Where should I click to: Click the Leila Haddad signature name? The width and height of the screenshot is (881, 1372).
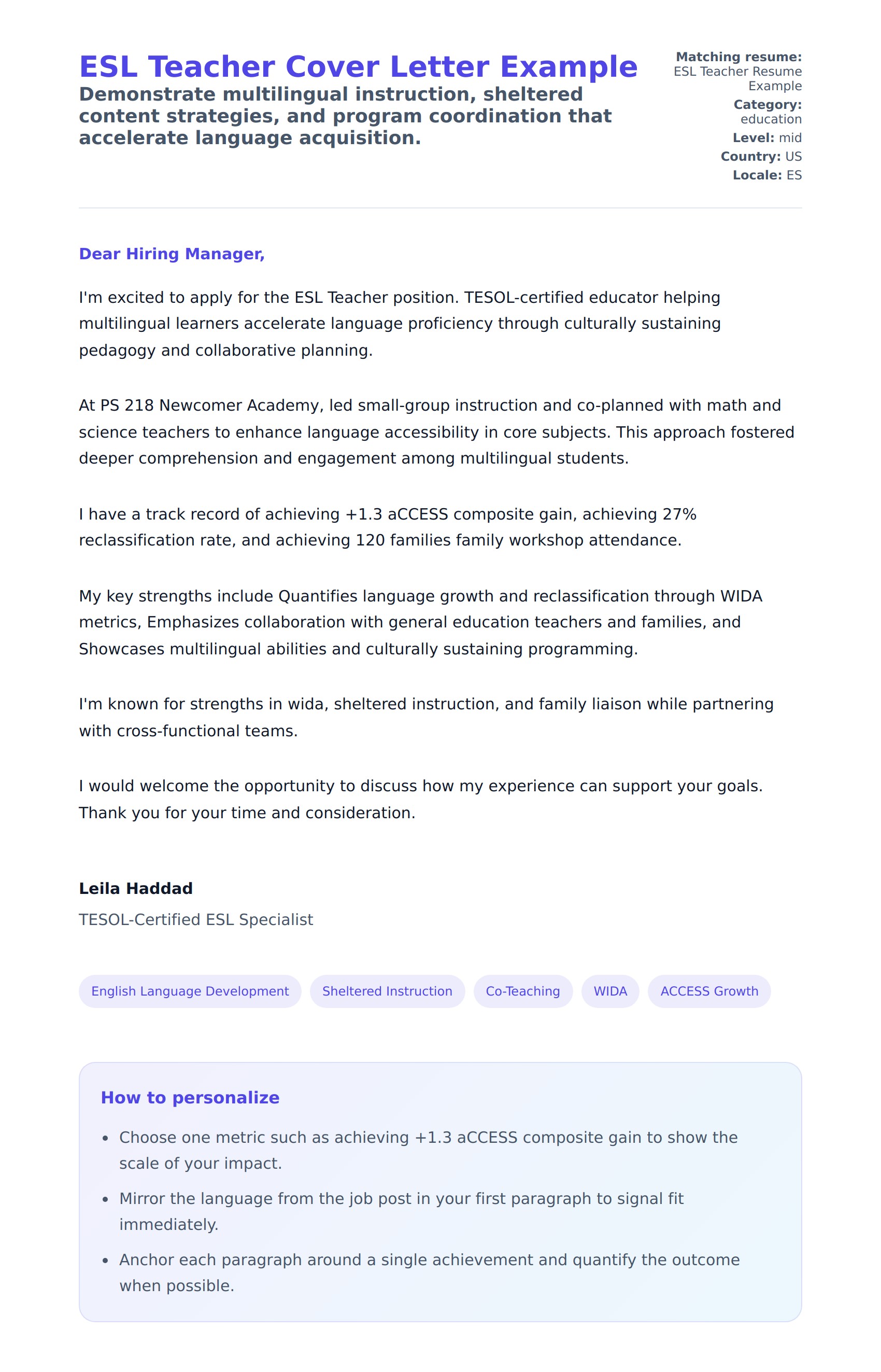[136, 888]
